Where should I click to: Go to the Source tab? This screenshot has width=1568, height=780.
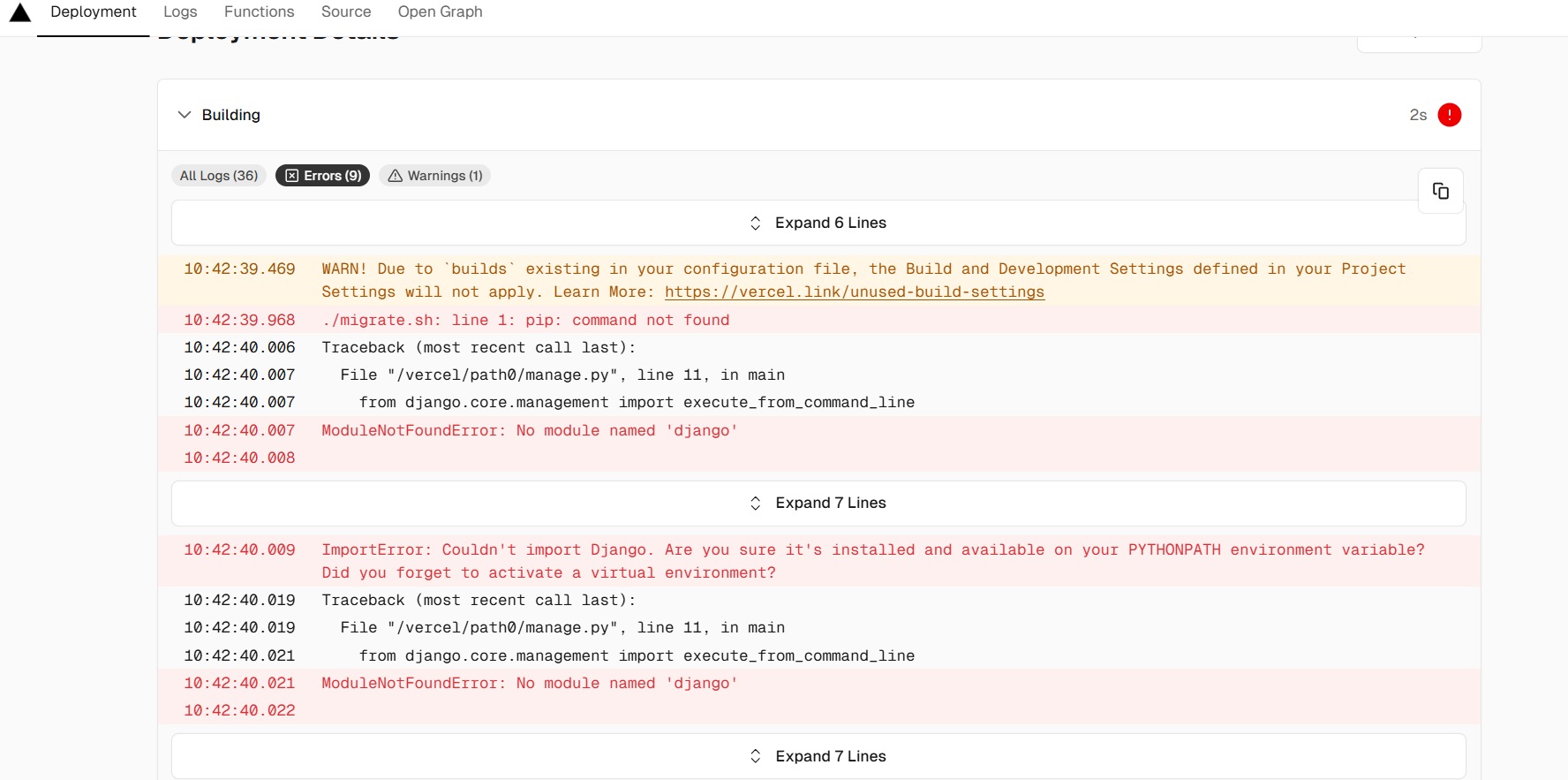[x=346, y=12]
